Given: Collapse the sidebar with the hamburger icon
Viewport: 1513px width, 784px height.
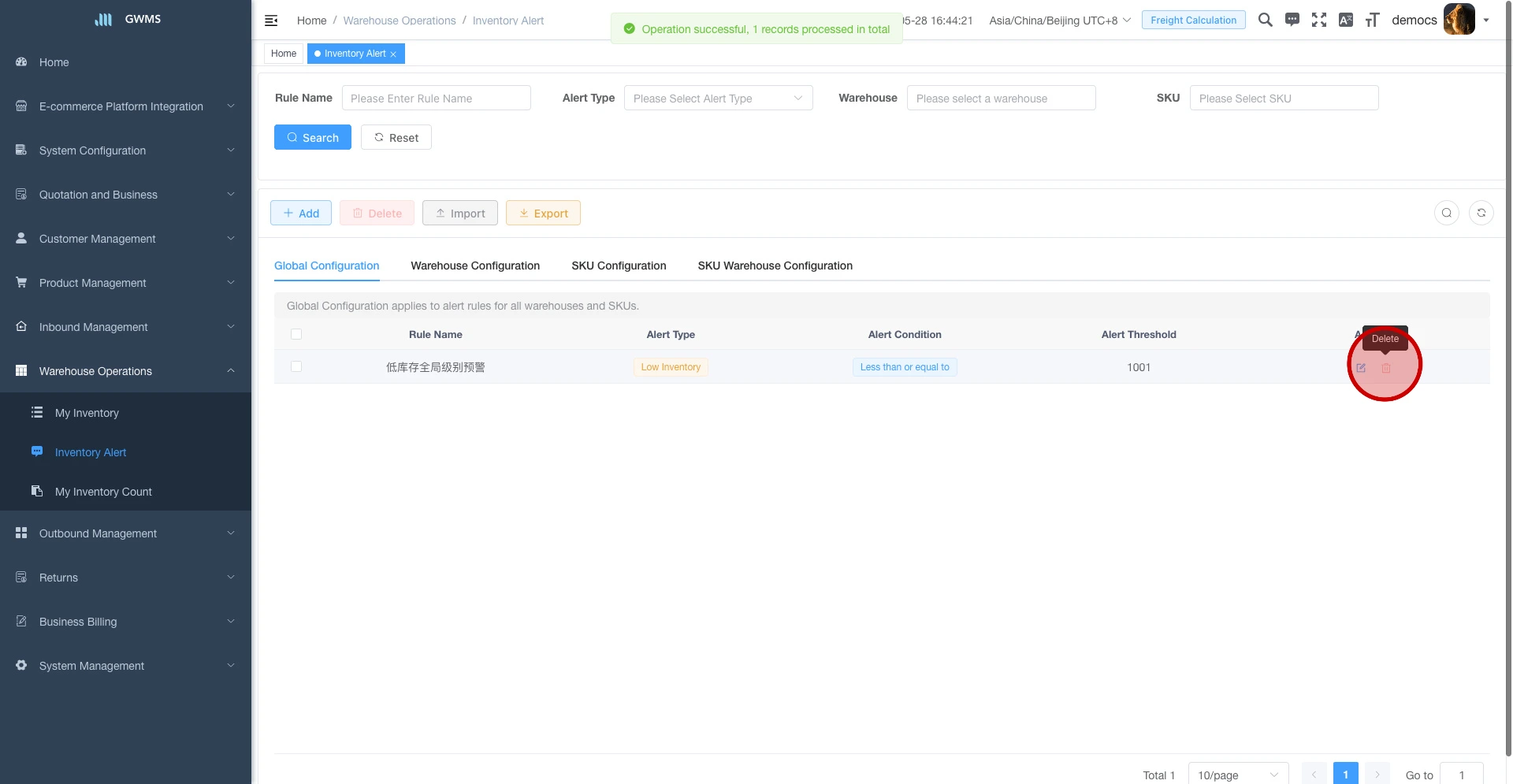Looking at the screenshot, I should (271, 20).
